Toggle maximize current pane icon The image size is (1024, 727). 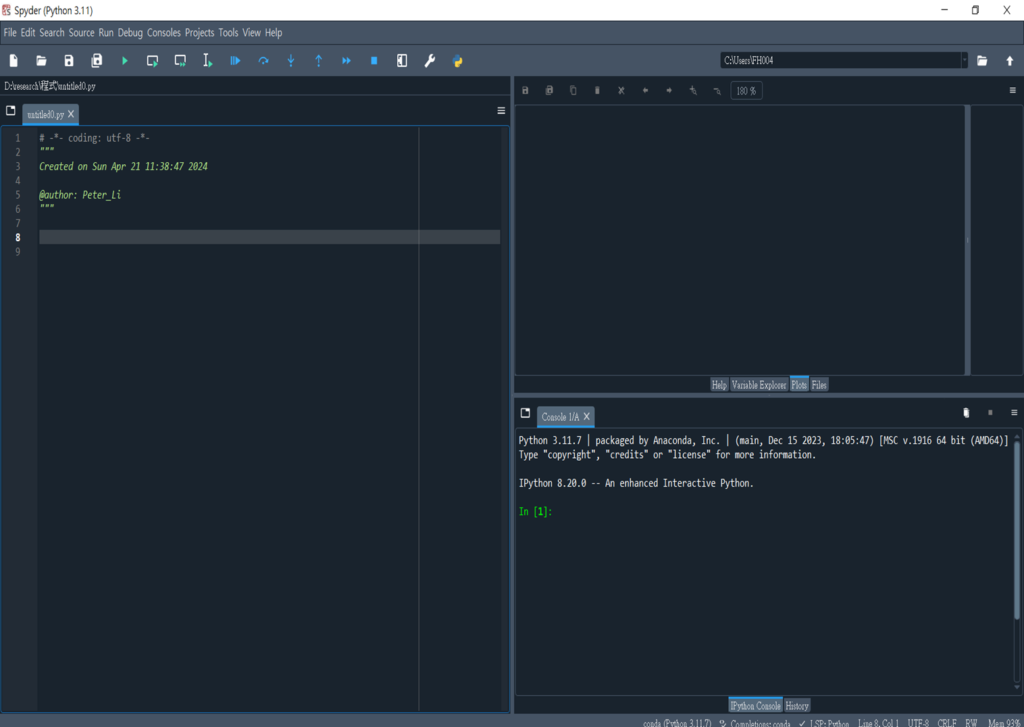402,61
